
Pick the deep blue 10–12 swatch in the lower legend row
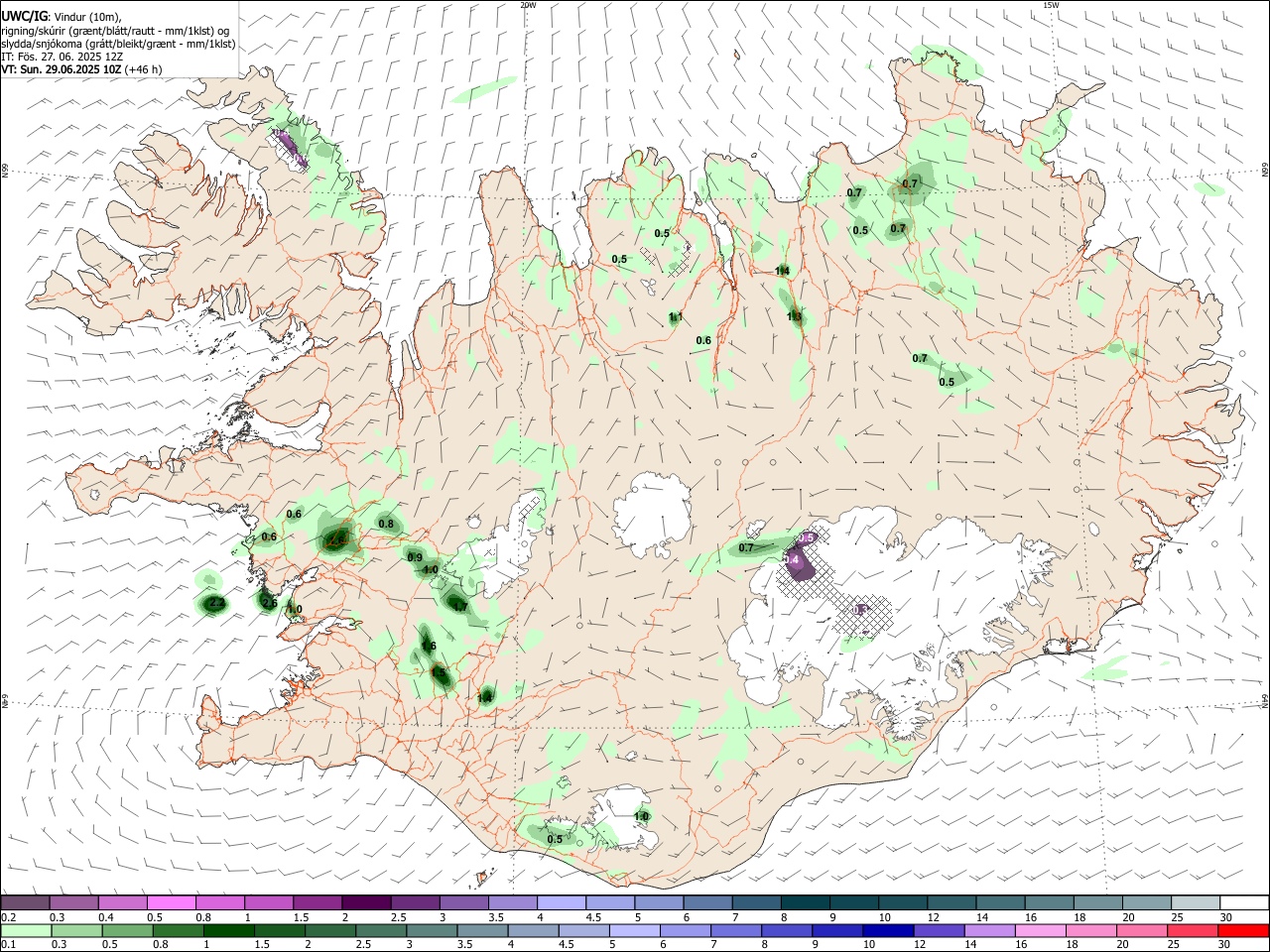click(x=888, y=930)
